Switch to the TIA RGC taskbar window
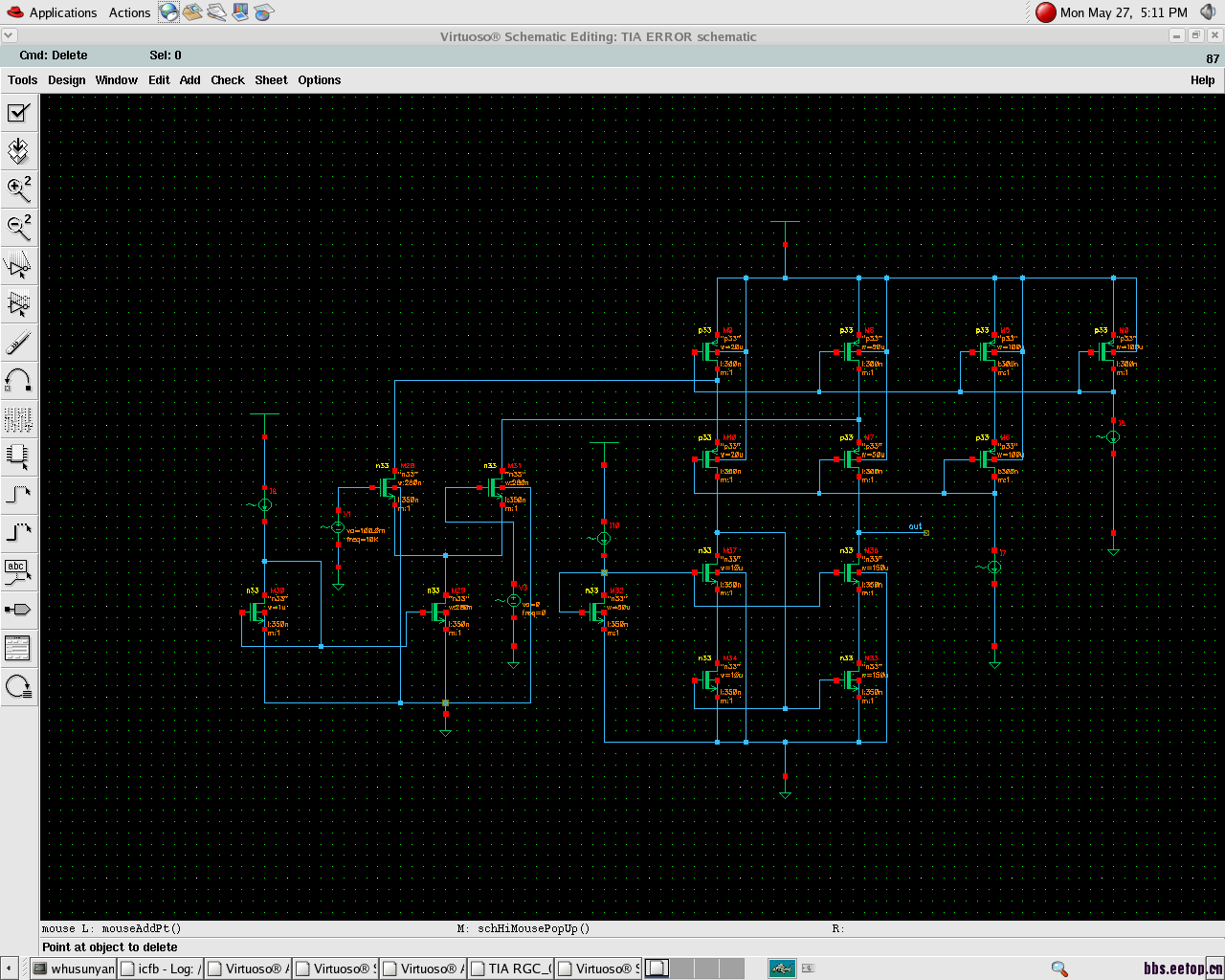Screen dimensions: 1225x980 coord(512,969)
